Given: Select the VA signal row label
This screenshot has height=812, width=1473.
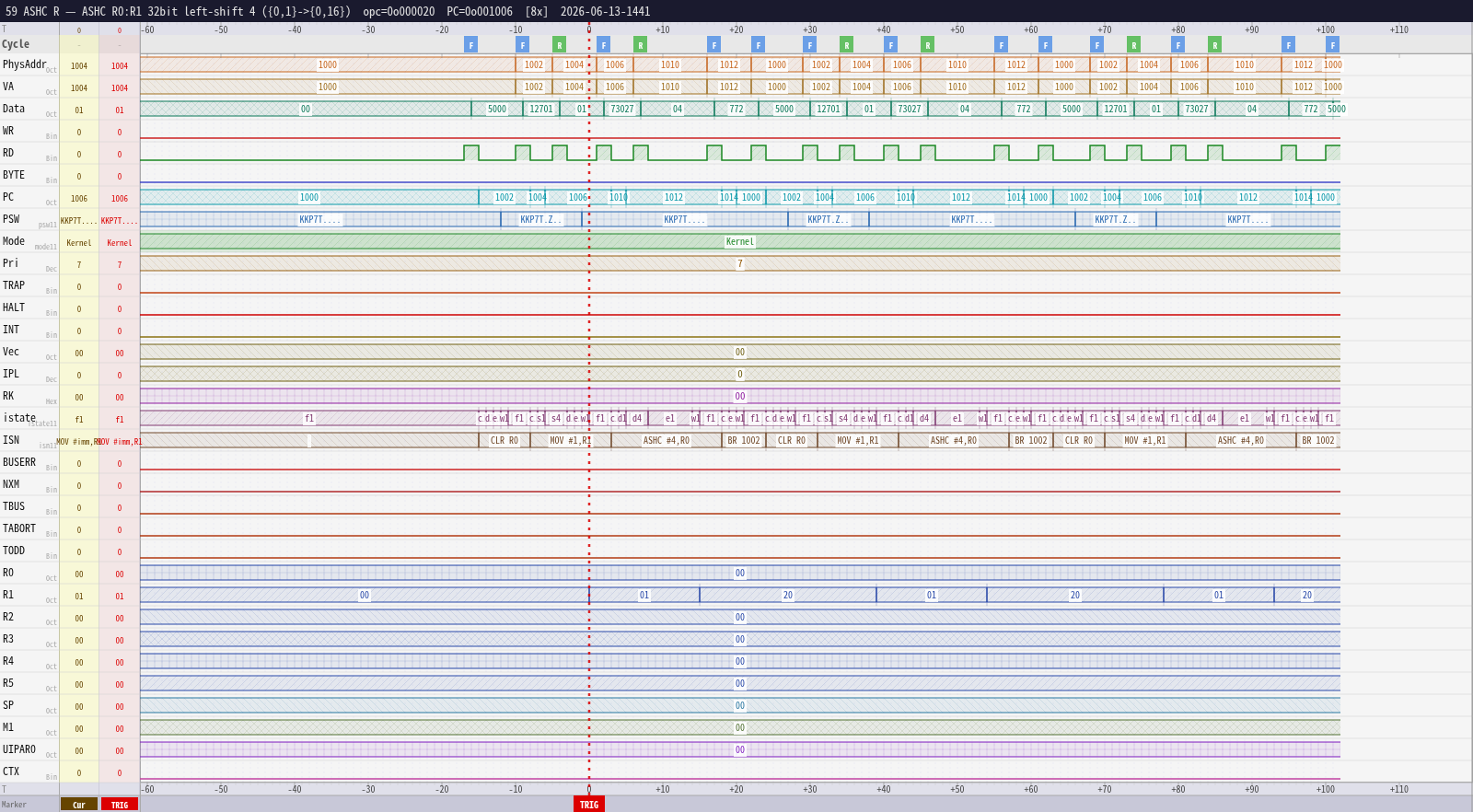Looking at the screenshot, I should pyautogui.click(x=8, y=87).
